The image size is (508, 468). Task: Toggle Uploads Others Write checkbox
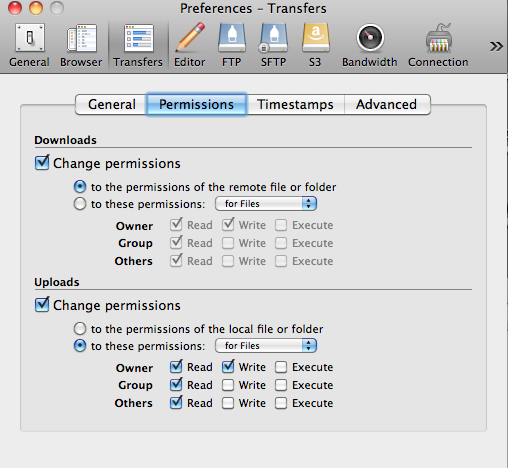[x=228, y=403]
